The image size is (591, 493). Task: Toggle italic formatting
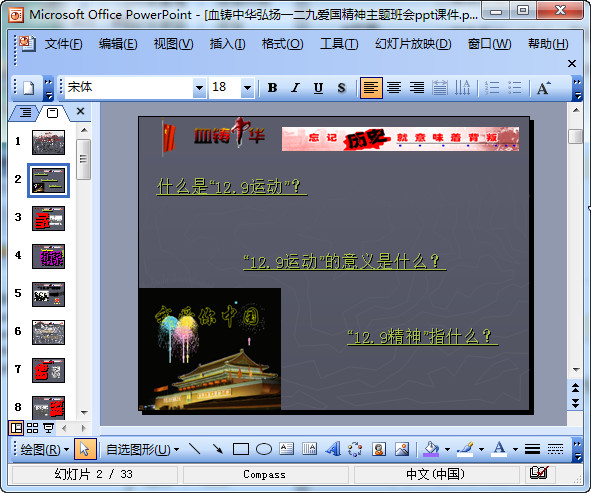(x=296, y=88)
